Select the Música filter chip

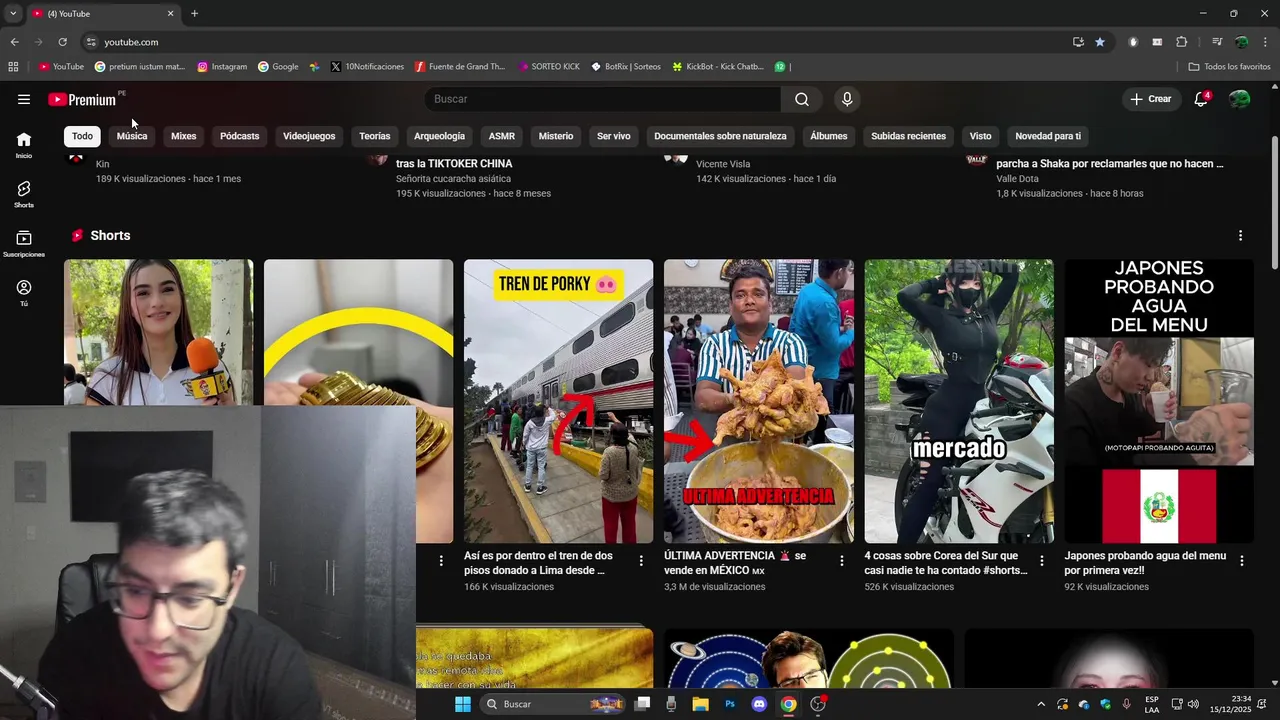coord(132,136)
